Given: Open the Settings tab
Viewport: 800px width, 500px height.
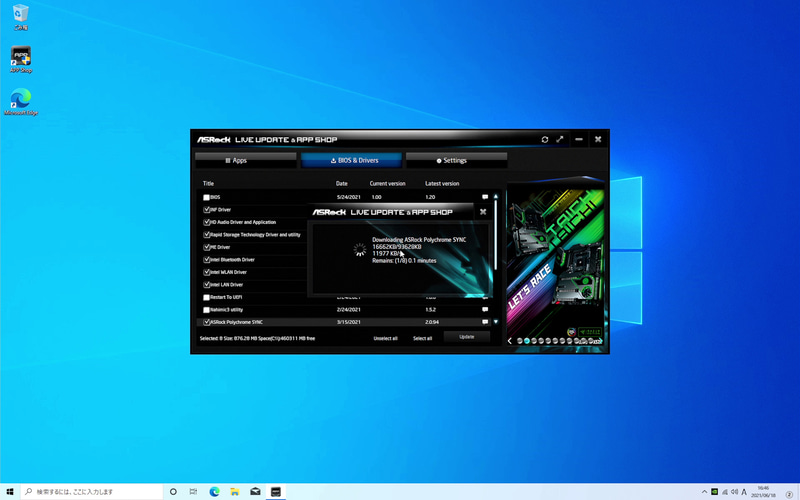Looking at the screenshot, I should 457,160.
